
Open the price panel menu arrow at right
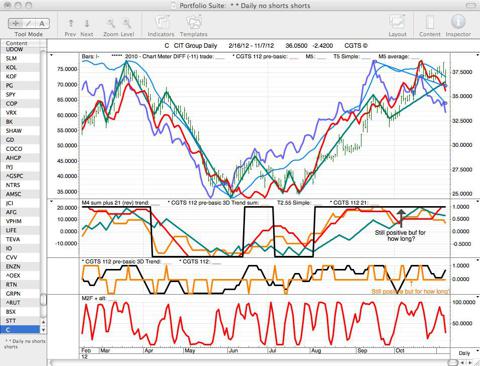[x=478, y=55]
